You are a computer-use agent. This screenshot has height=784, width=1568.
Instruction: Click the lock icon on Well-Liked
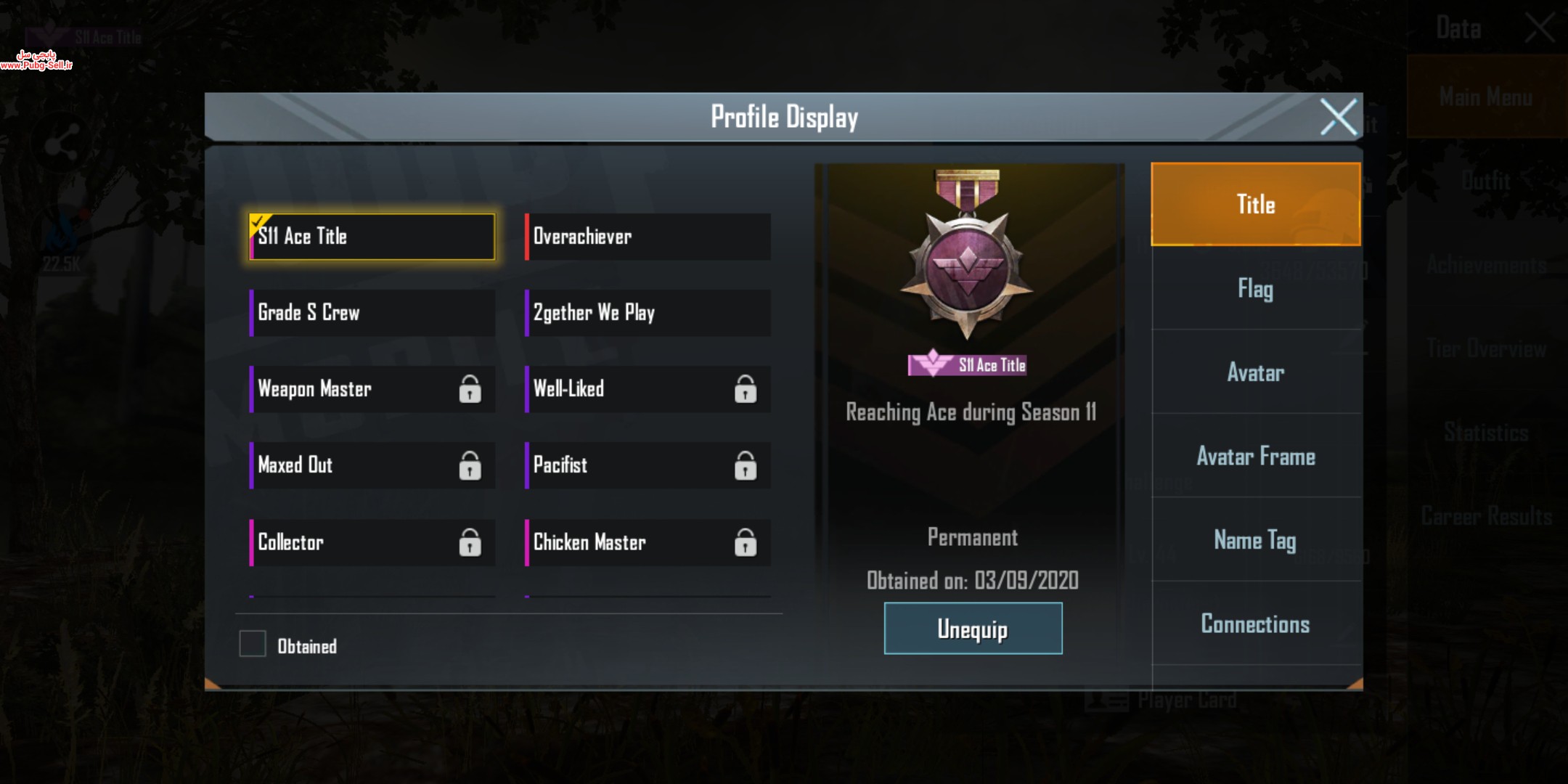tap(746, 389)
